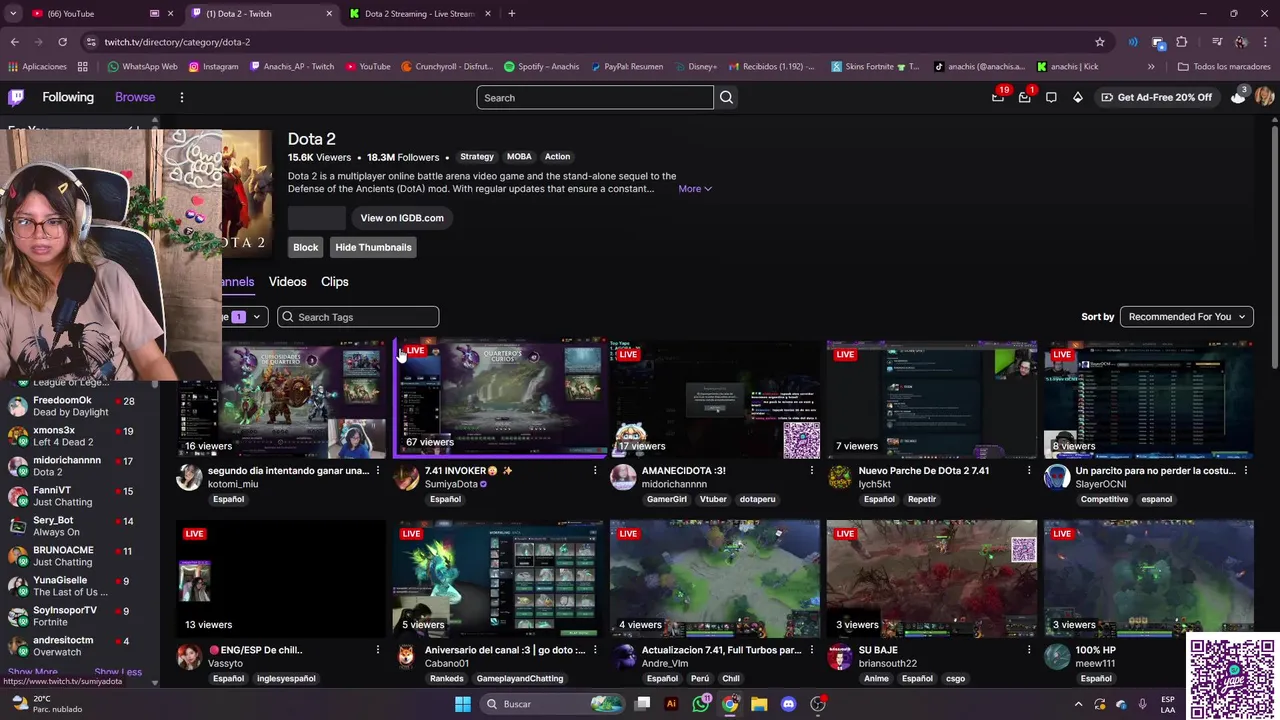Open options for kotomi_miu stream card
The width and height of the screenshot is (1280, 720).
[378, 470]
